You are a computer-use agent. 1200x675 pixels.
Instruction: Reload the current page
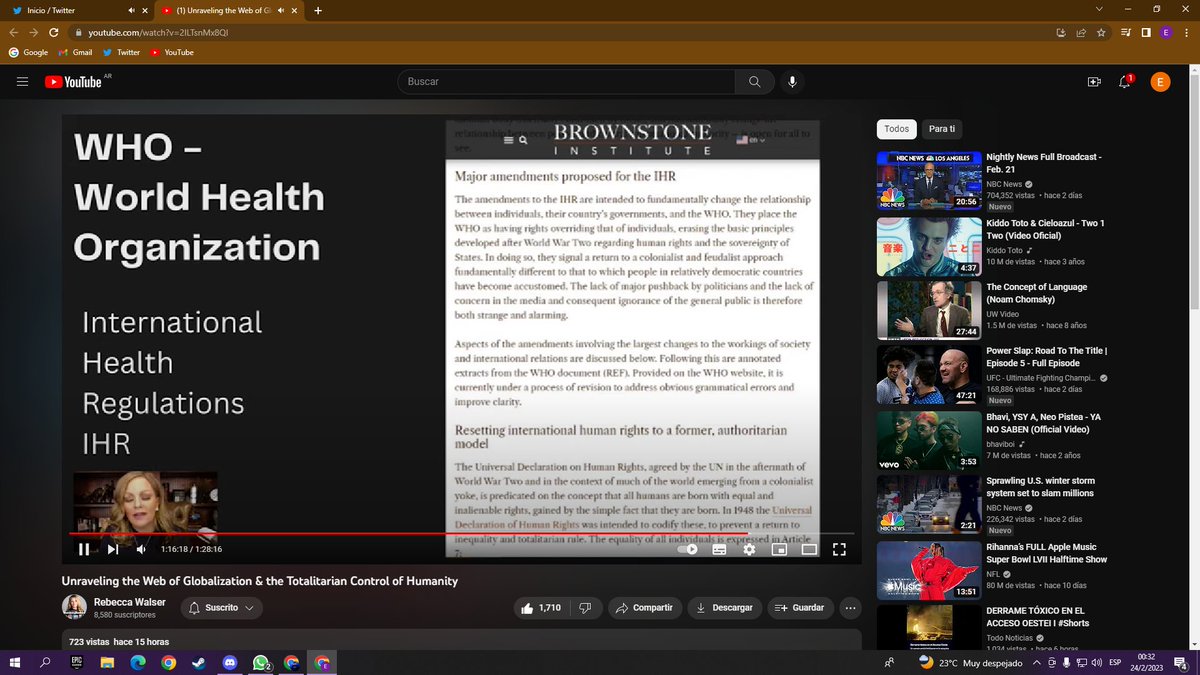click(53, 32)
